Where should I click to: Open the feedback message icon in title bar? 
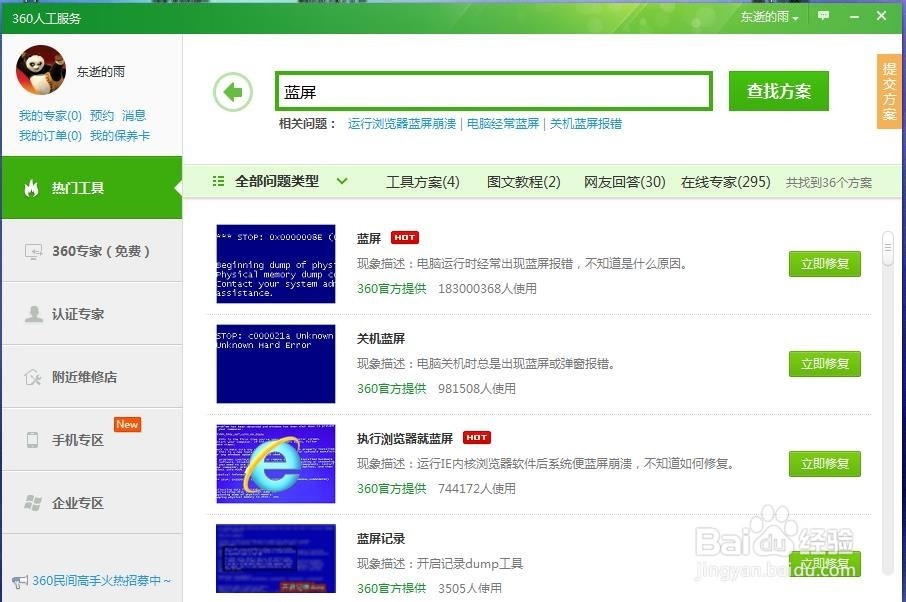(x=823, y=16)
